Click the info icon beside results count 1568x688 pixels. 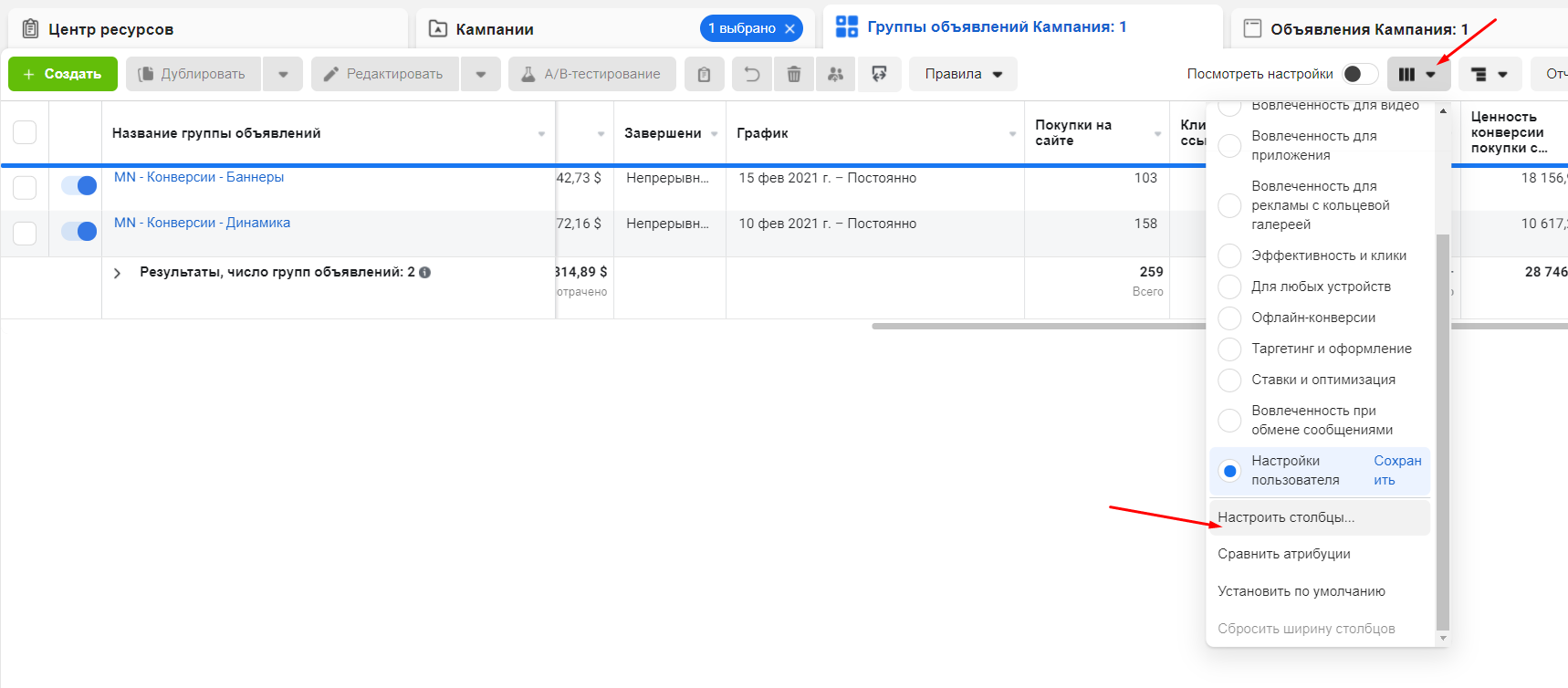[425, 272]
